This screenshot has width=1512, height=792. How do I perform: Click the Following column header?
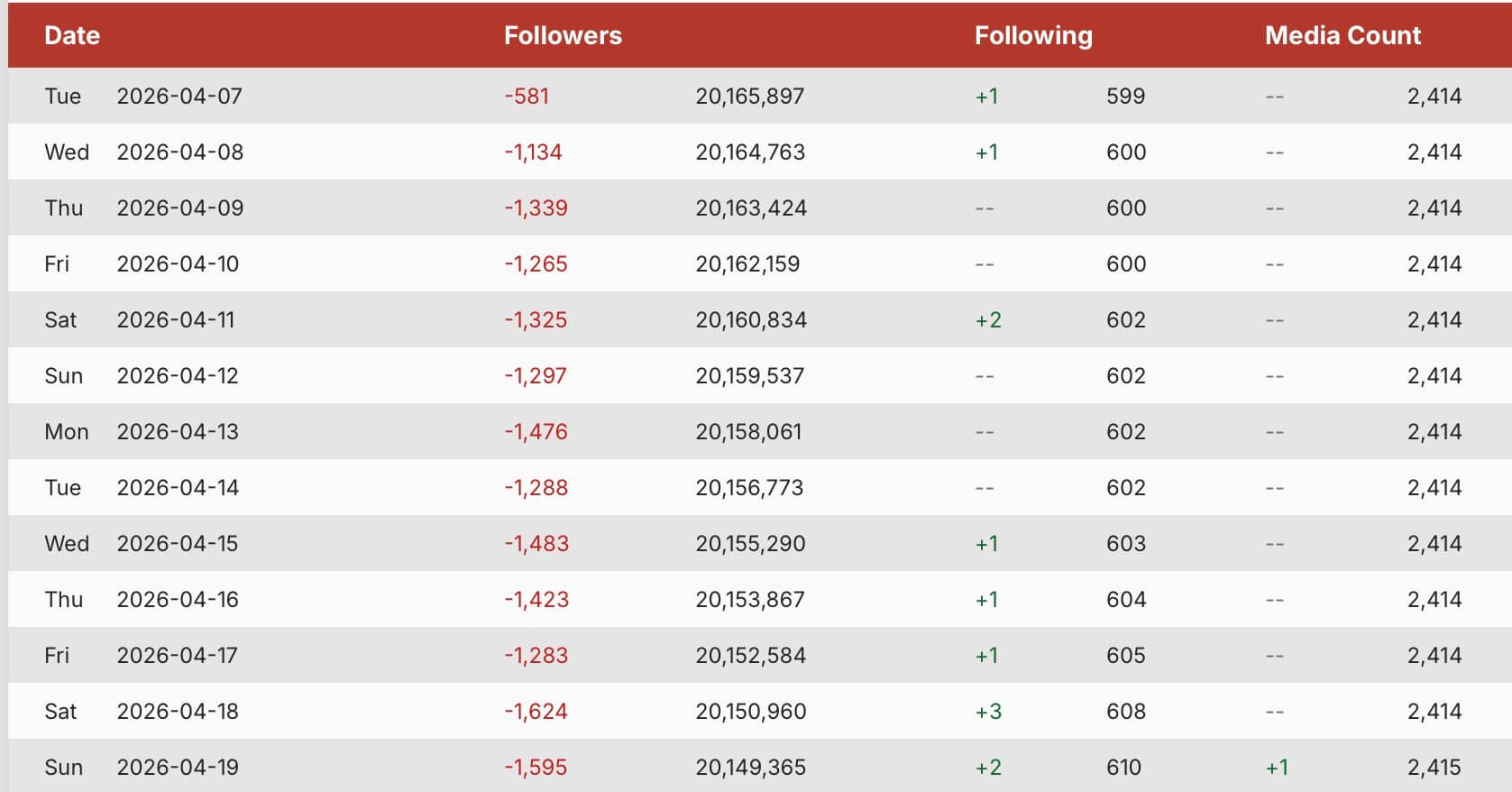(x=1033, y=35)
